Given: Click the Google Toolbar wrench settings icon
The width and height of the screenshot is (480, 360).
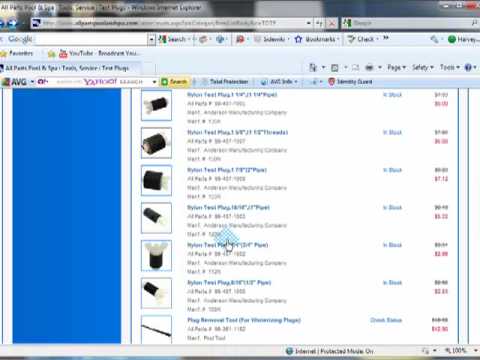Looking at the screenshot, I should click(434, 39).
